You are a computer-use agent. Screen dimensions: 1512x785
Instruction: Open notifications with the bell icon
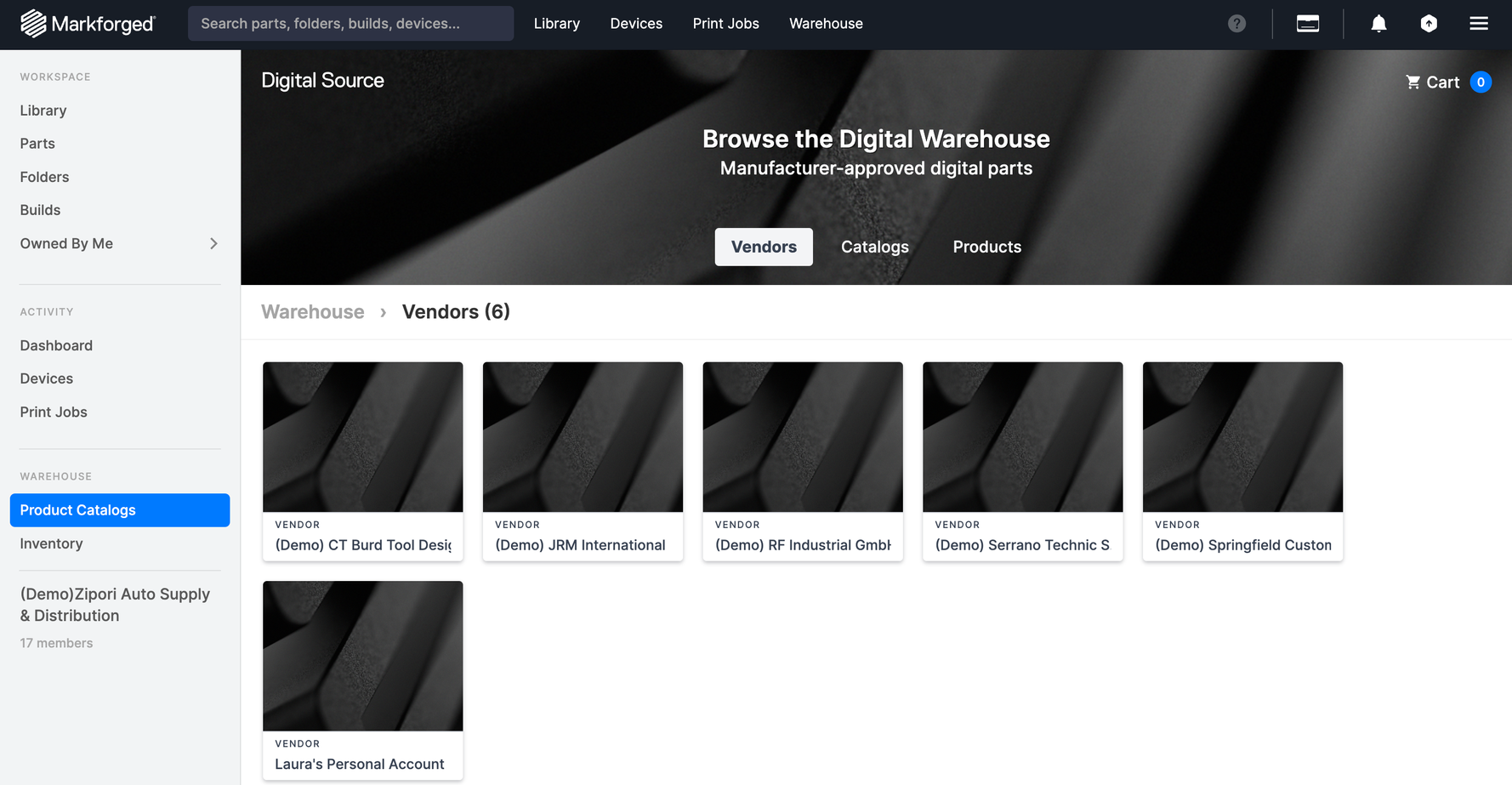tap(1378, 23)
